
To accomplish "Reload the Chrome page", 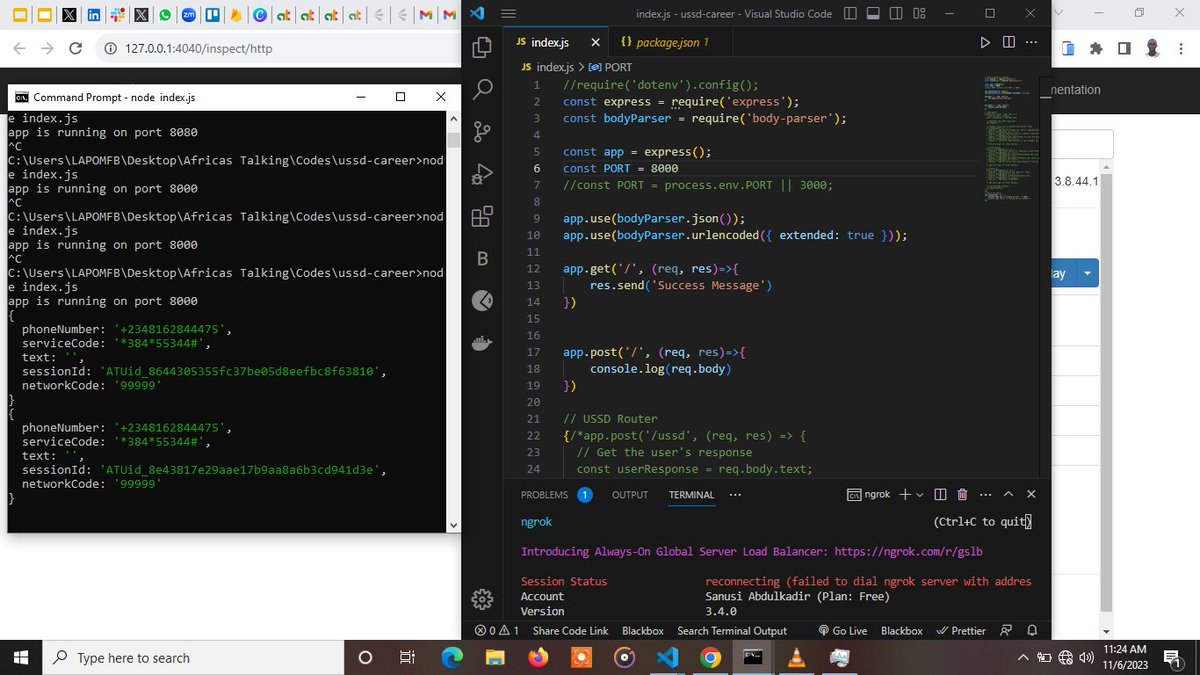I will (x=75, y=48).
